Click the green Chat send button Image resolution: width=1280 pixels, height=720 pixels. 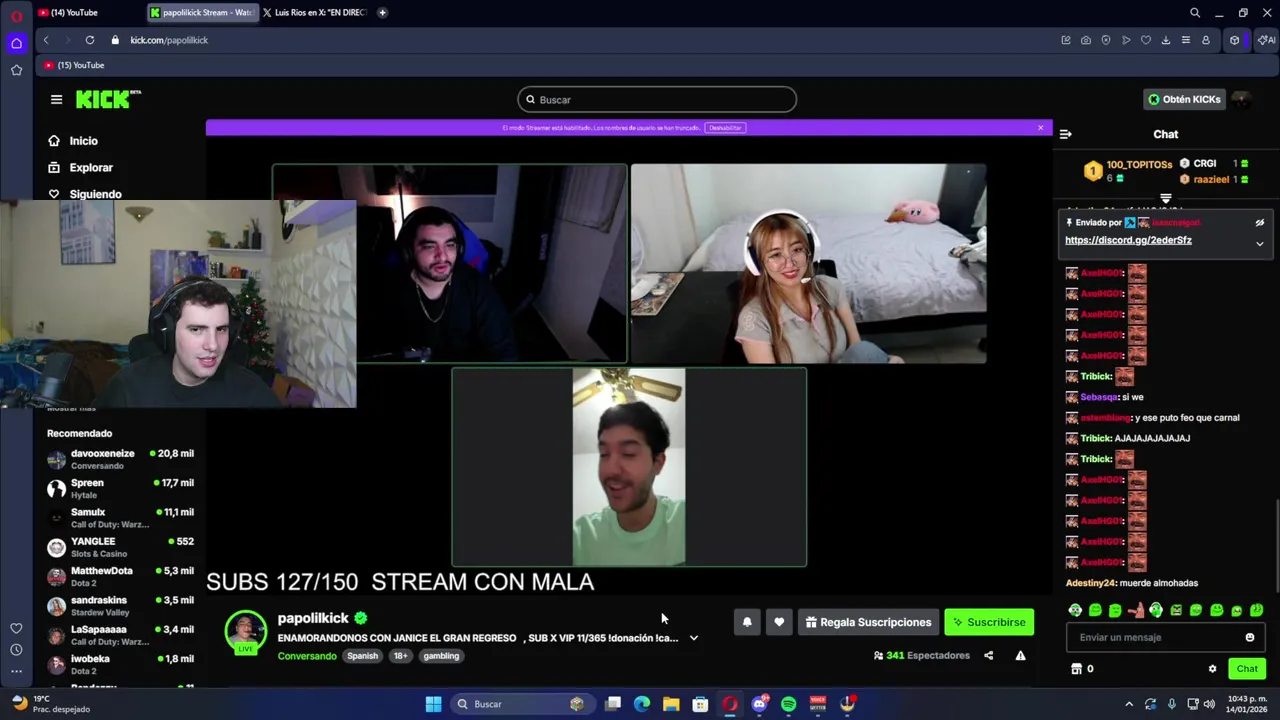point(1247,669)
